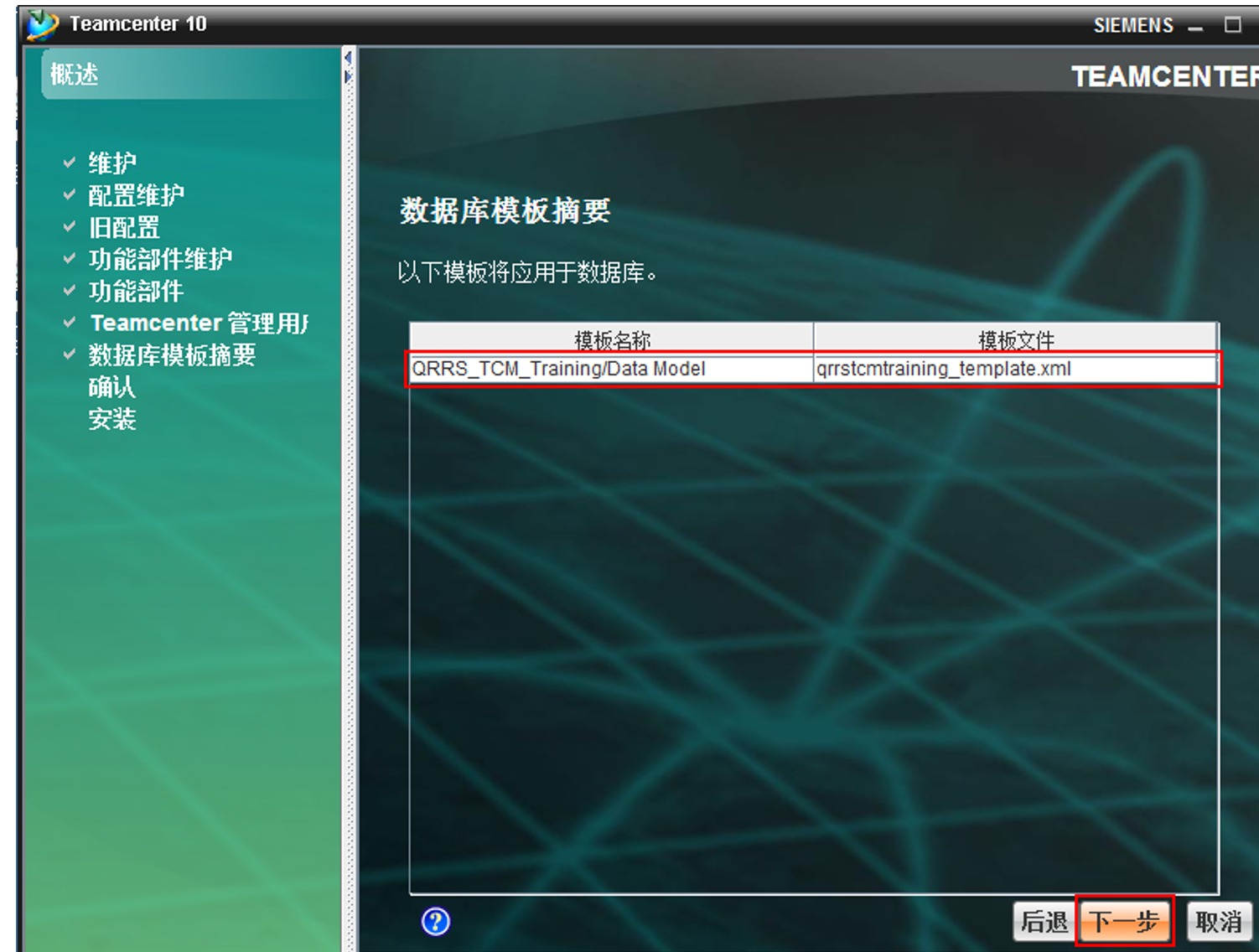Click the checkmark icon beside 旧配置
Image resolution: width=1259 pixels, height=952 pixels.
[x=70, y=226]
